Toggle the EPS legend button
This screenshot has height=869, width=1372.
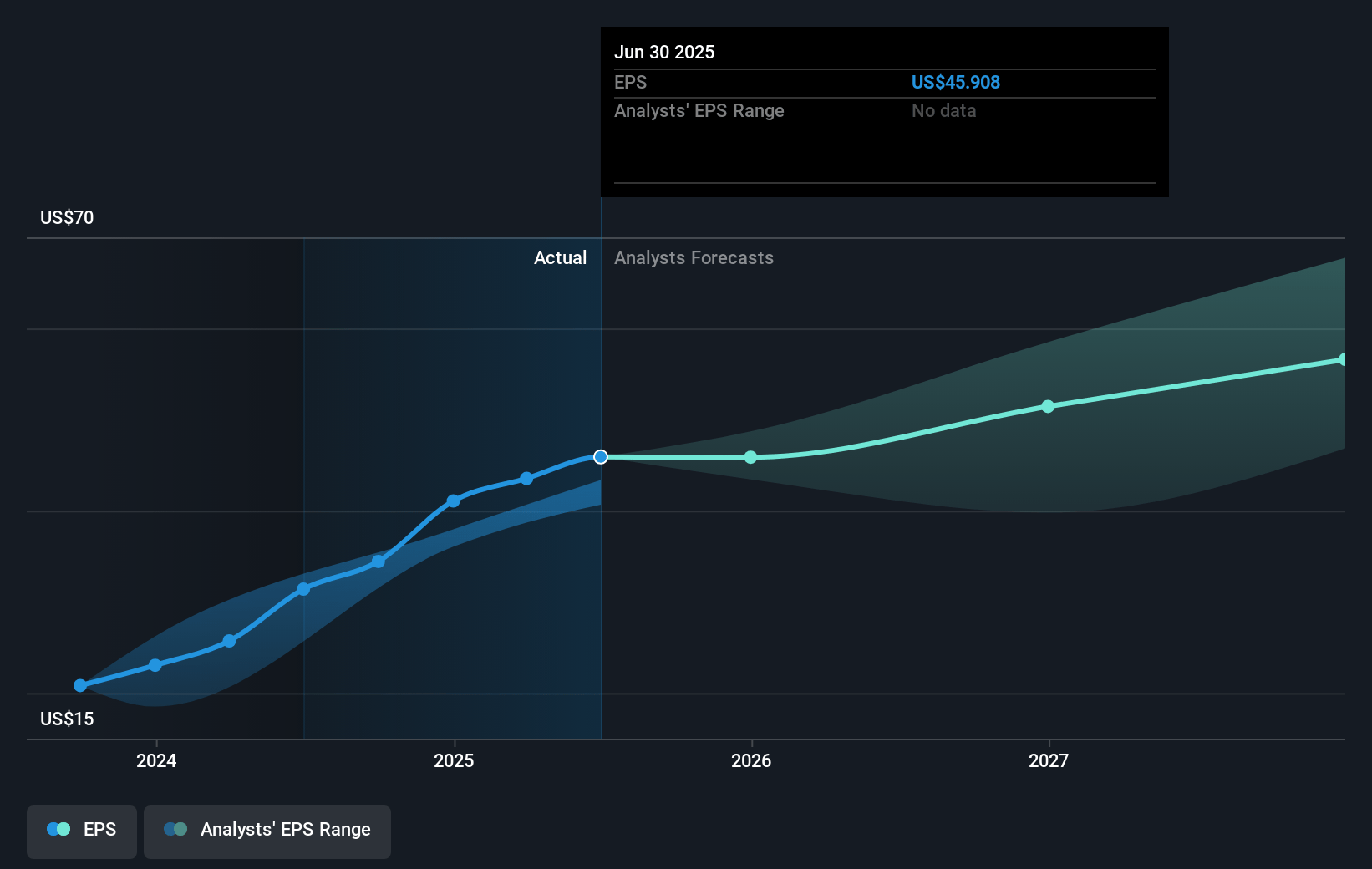[x=82, y=831]
